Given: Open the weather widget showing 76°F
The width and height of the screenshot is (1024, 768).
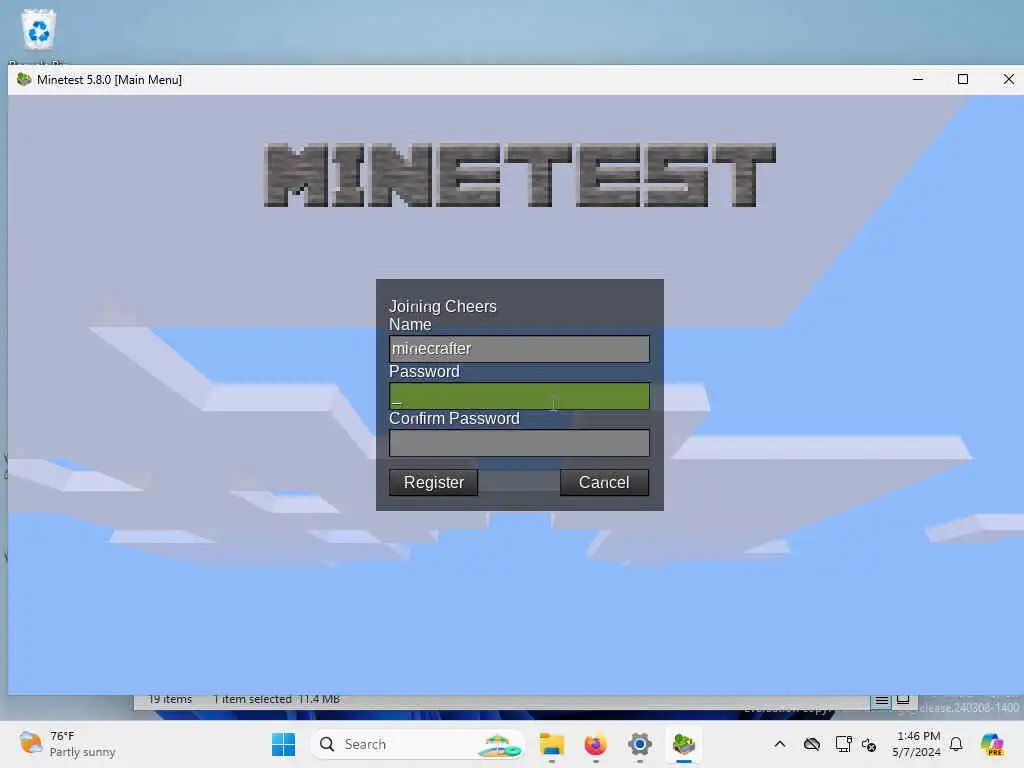Looking at the screenshot, I should [x=67, y=744].
